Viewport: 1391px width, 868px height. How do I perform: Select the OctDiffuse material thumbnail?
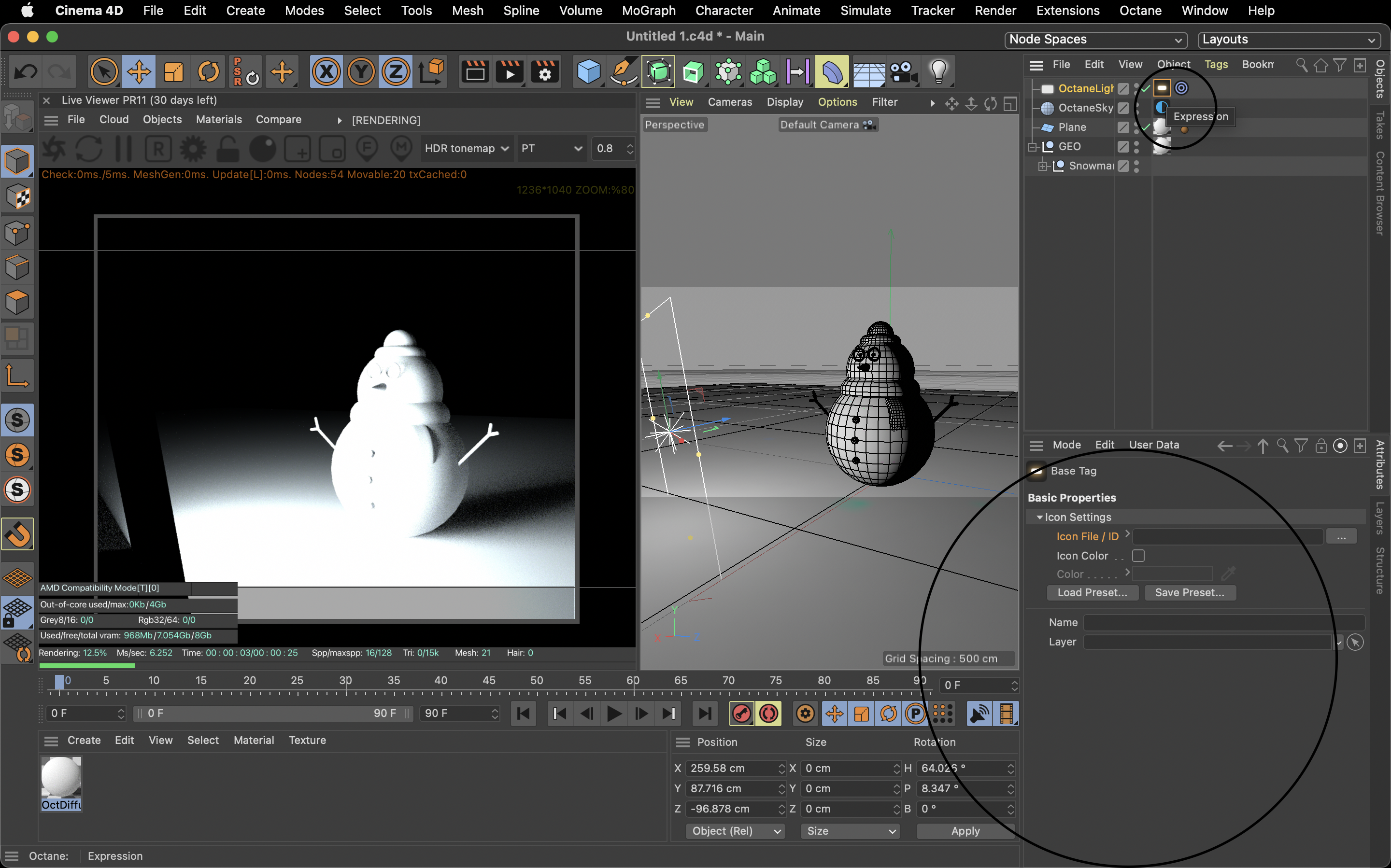[61, 778]
